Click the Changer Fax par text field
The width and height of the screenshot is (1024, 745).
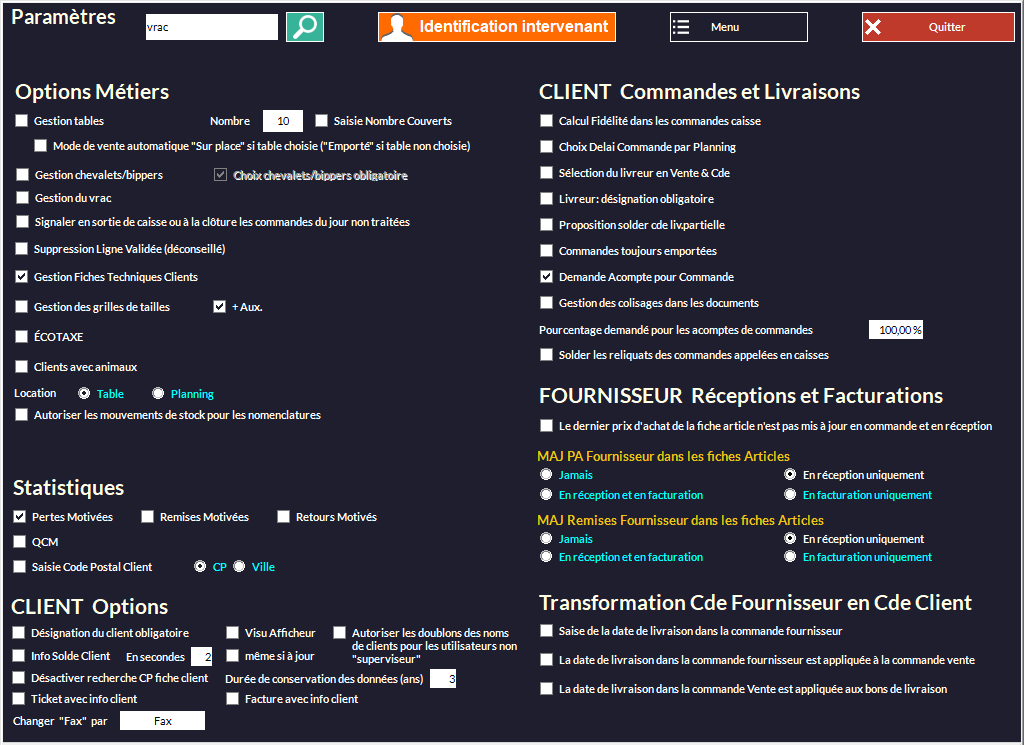coord(162,721)
